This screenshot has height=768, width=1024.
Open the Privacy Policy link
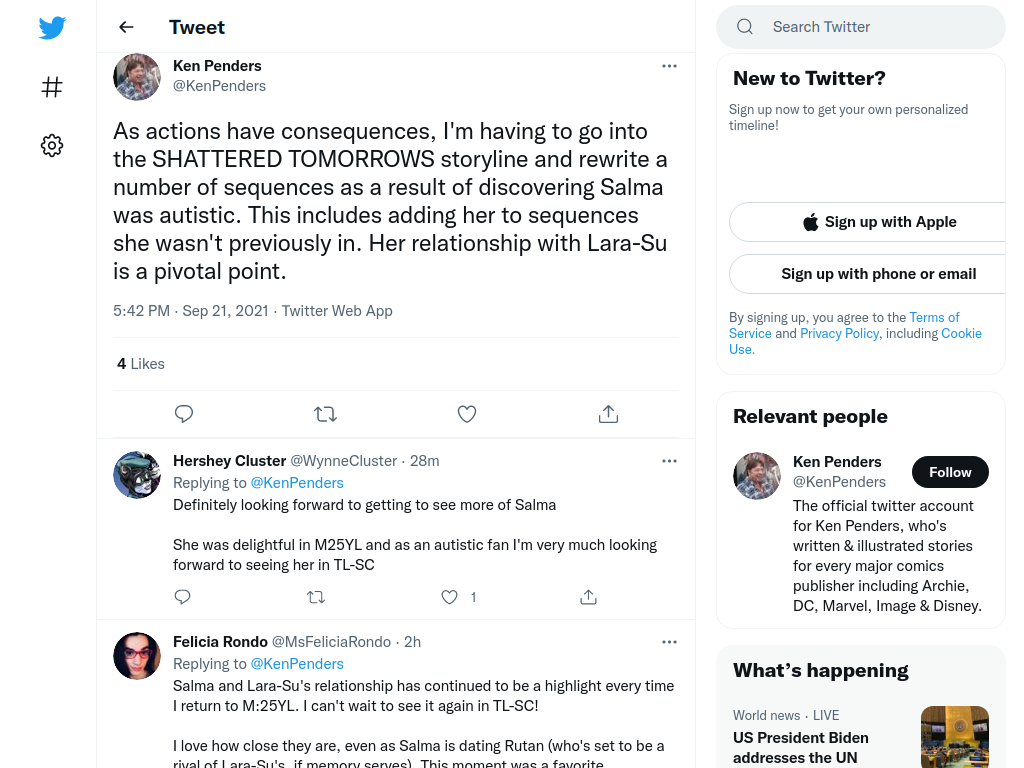(x=839, y=334)
